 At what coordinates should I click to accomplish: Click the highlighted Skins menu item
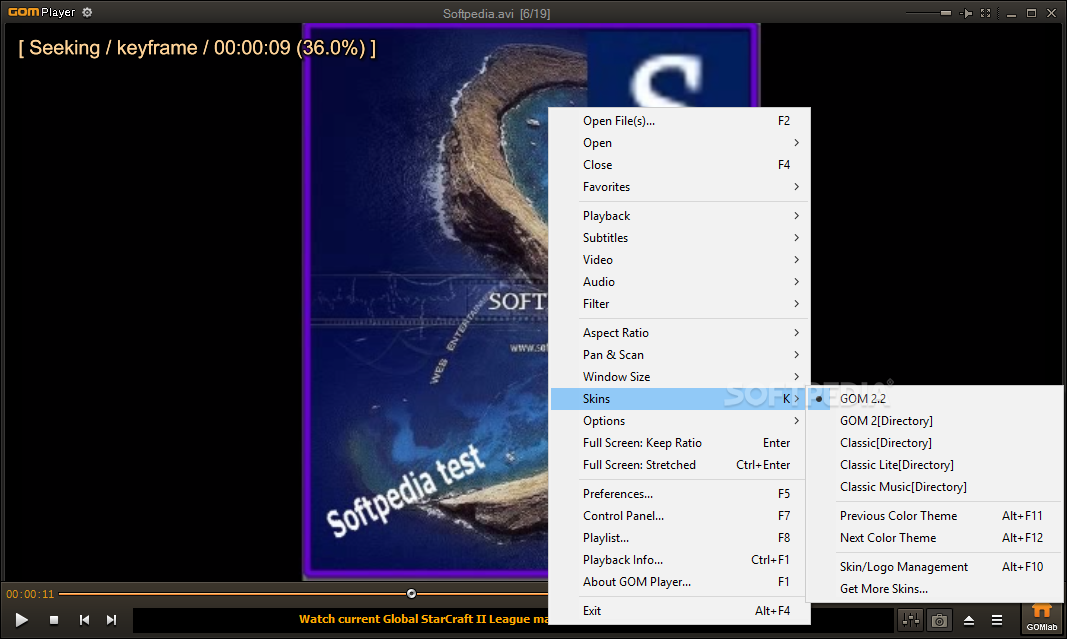tap(679, 399)
